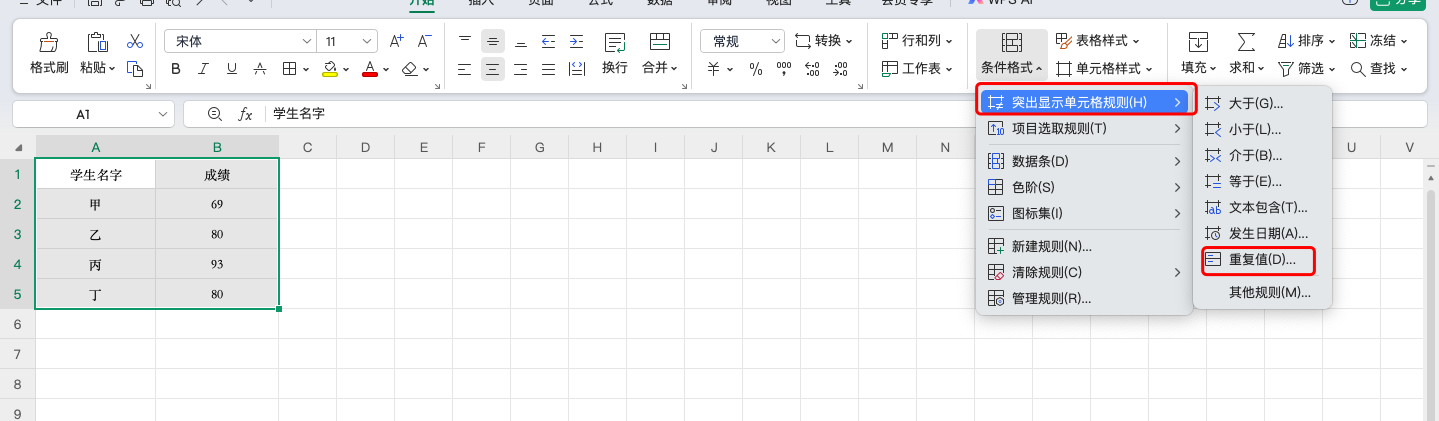The image size is (1439, 421).
Task: Click the 表格样式 table style button
Action: (x=1097, y=41)
